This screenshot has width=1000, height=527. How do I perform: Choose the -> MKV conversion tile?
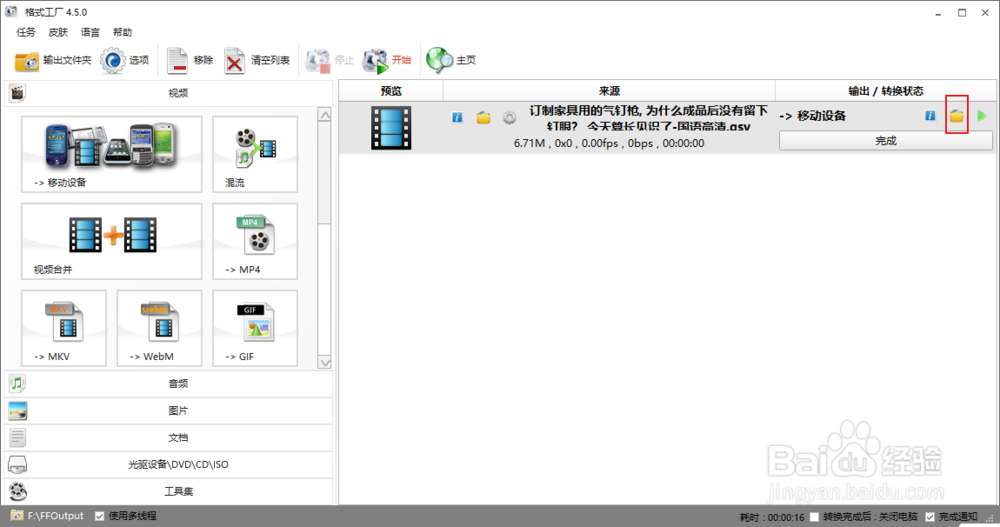[64, 328]
